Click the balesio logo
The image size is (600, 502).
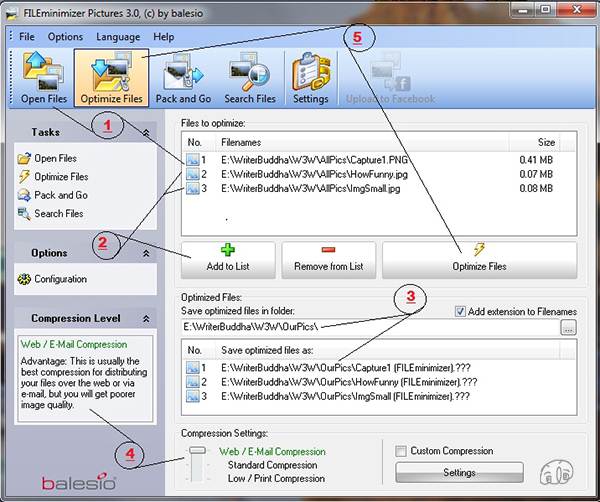78,482
